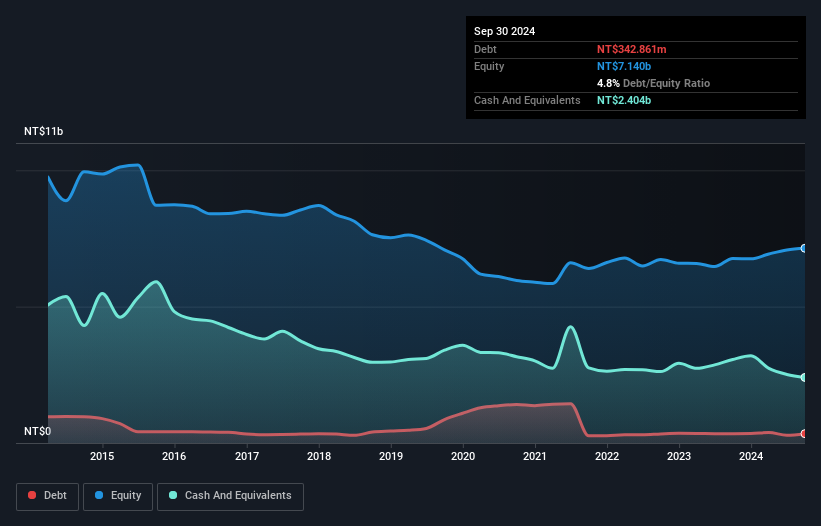Click the teal Cash endpoint marker

pos(804,377)
